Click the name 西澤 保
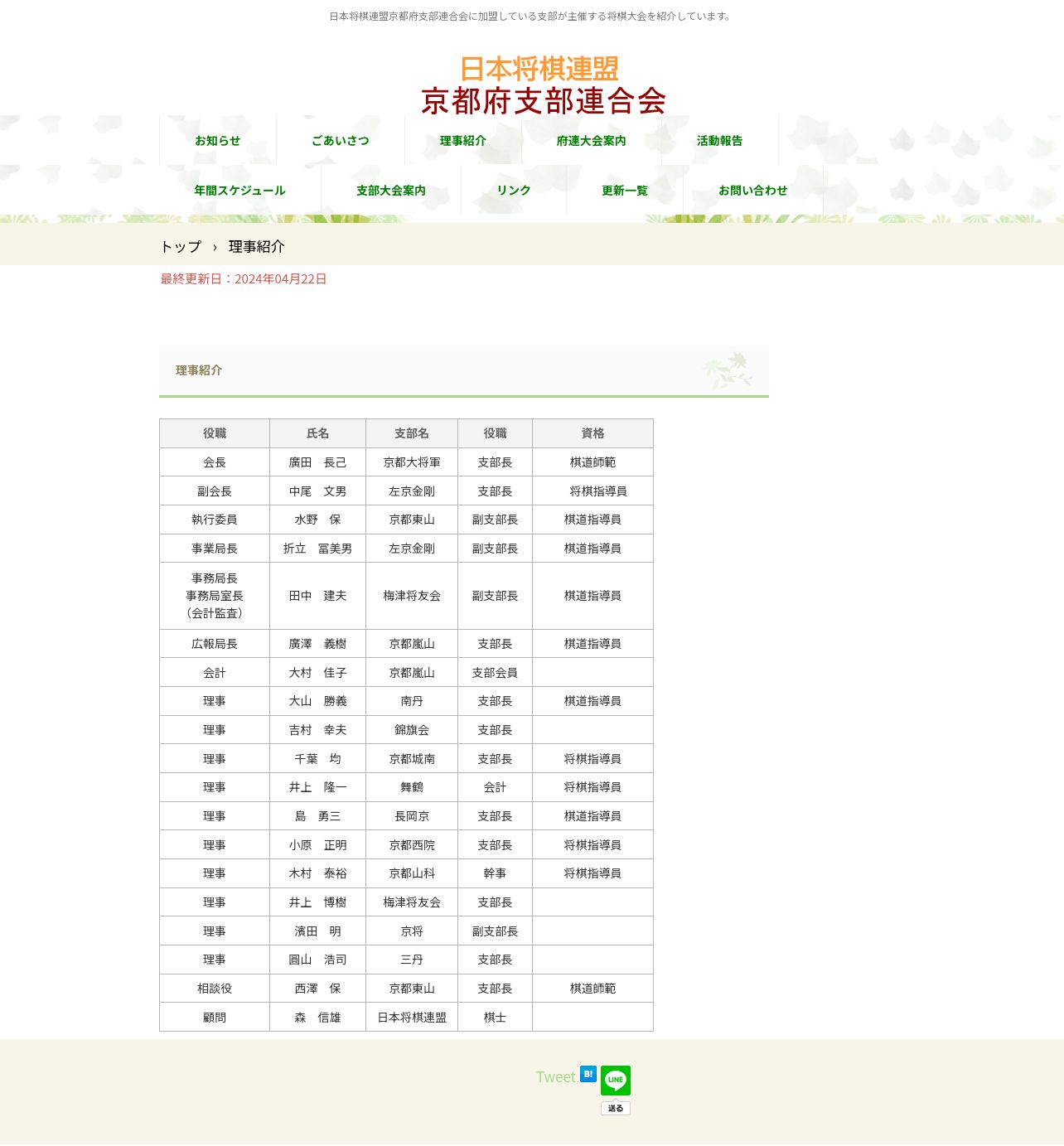1064x1146 pixels. click(317, 989)
